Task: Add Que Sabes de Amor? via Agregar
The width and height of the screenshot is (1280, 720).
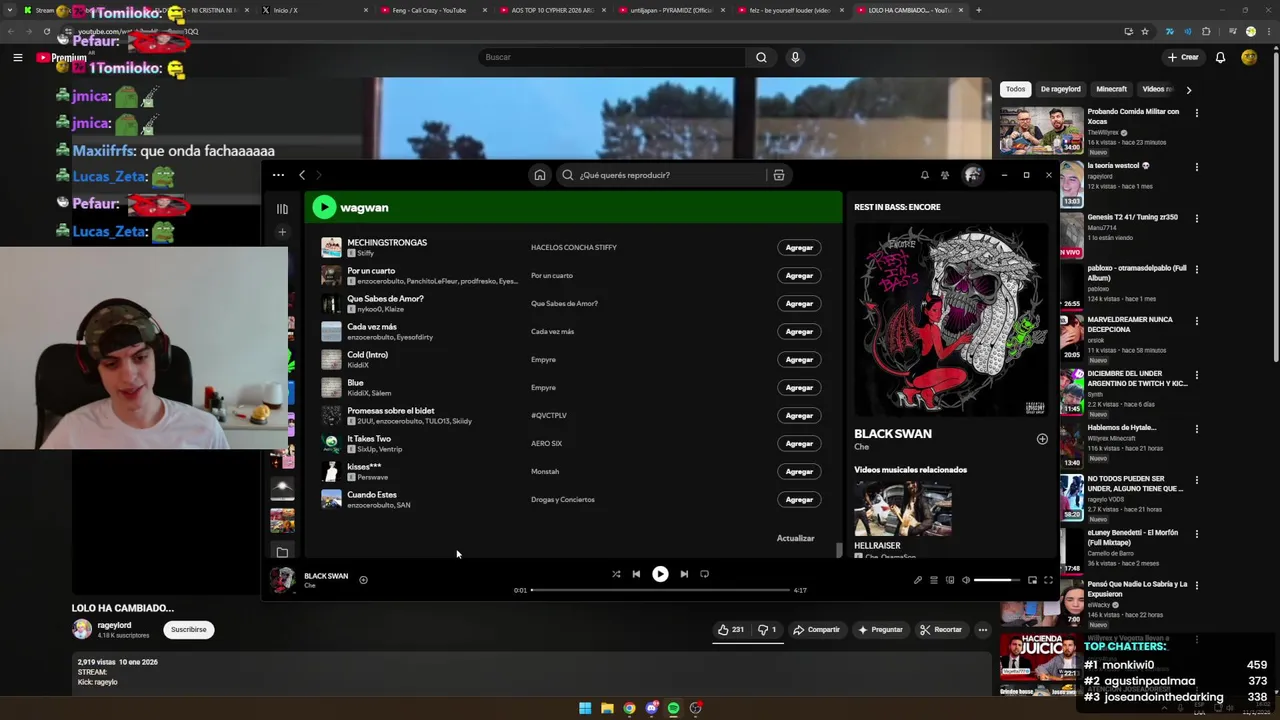Action: [x=799, y=303]
